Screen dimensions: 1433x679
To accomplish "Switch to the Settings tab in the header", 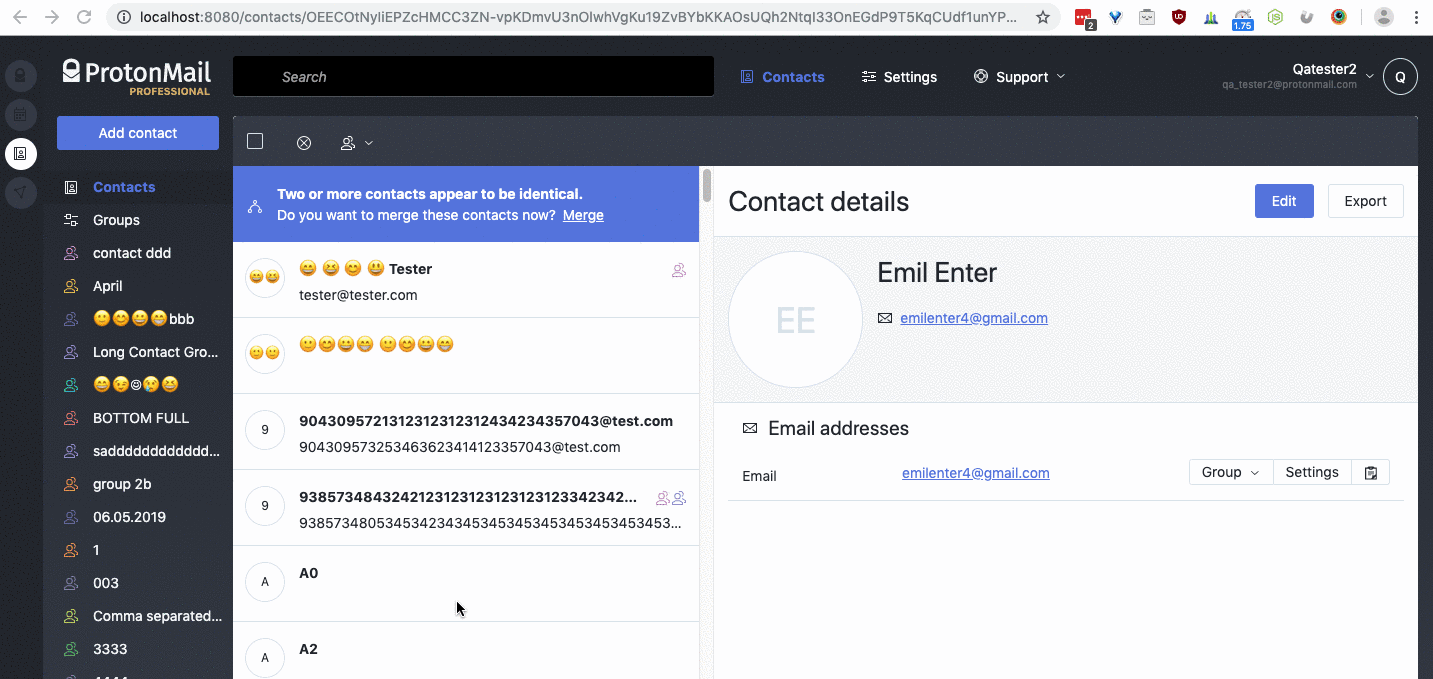I will point(899,76).
